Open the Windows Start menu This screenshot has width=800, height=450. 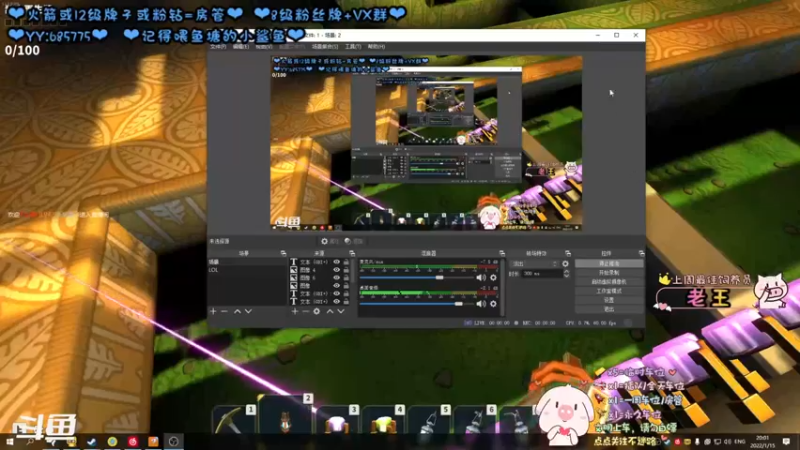[x=10, y=441]
